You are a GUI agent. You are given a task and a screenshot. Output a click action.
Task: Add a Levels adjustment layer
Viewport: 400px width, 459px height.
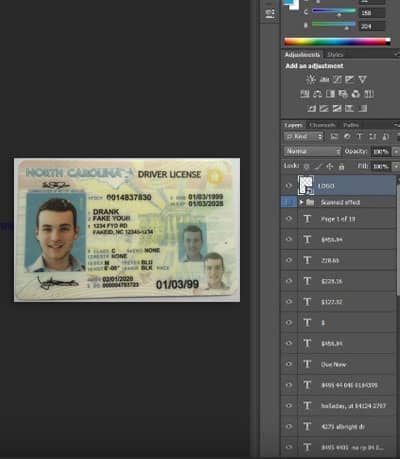324,79
